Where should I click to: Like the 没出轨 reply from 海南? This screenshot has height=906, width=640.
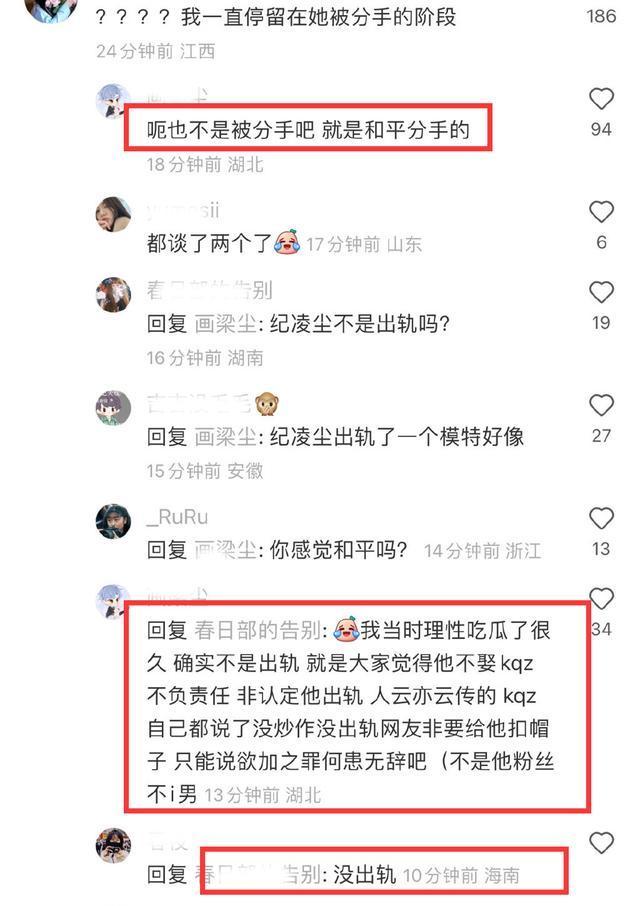tap(601, 843)
